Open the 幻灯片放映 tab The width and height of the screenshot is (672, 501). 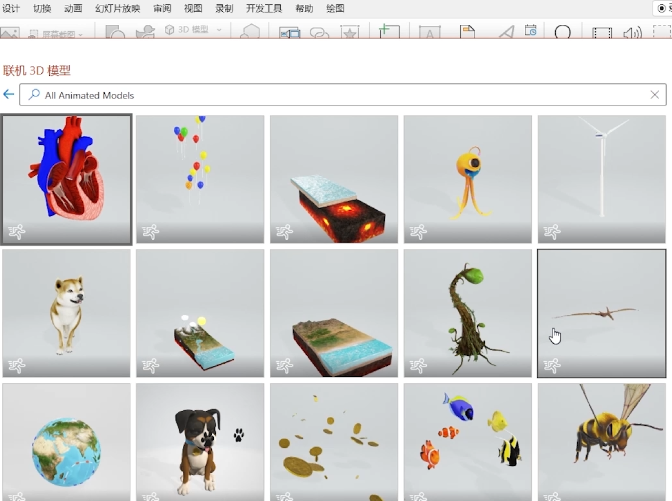point(117,8)
